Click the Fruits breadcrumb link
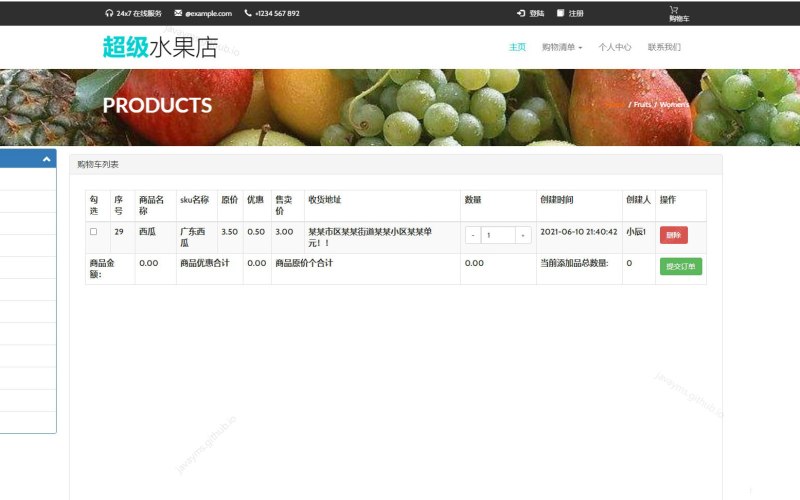The height and width of the screenshot is (500, 800). (642, 105)
